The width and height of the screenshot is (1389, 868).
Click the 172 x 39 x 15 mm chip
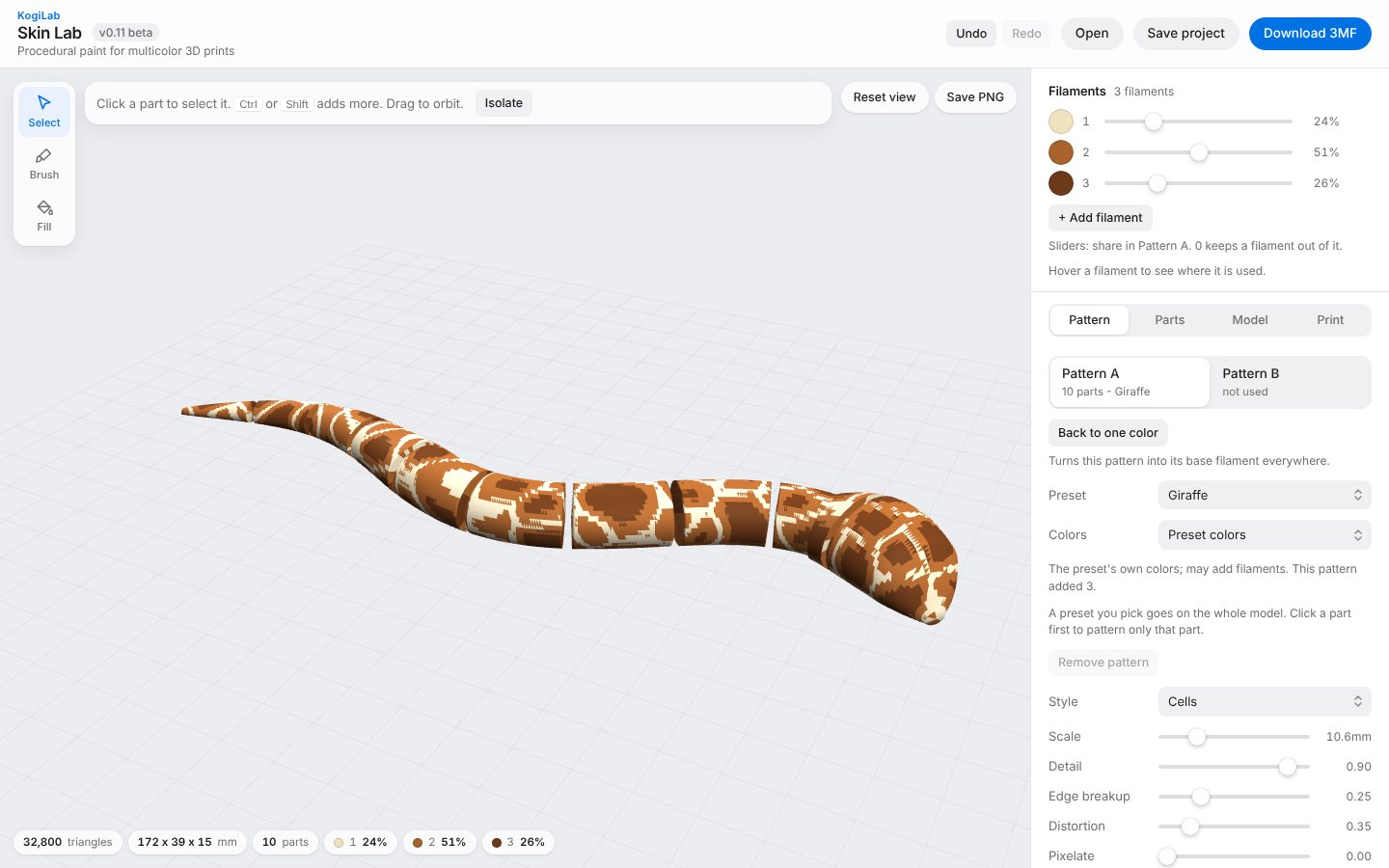pos(187,842)
